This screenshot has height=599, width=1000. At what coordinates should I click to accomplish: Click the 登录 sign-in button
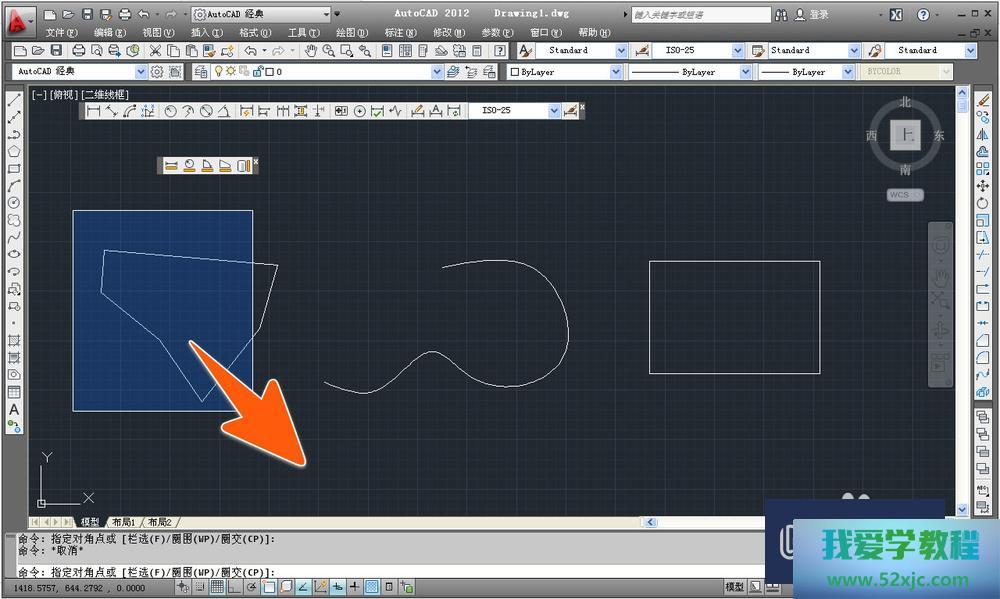click(819, 15)
